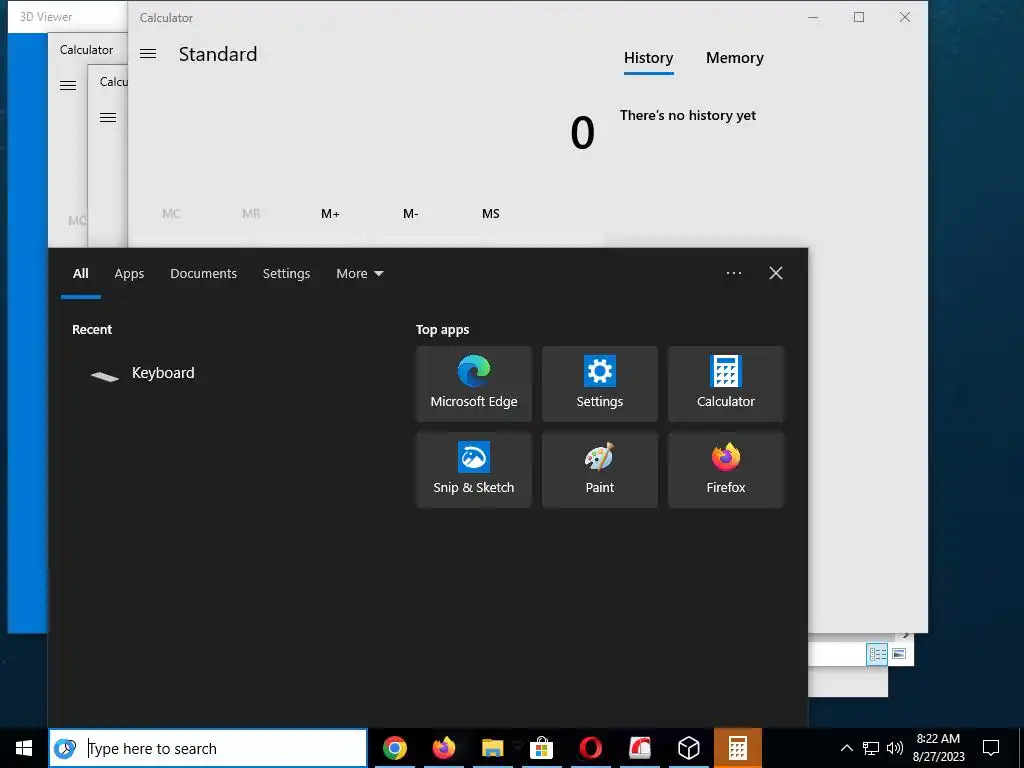Image resolution: width=1024 pixels, height=768 pixels.
Task: Select the Documents search filter tab
Action: click(203, 274)
